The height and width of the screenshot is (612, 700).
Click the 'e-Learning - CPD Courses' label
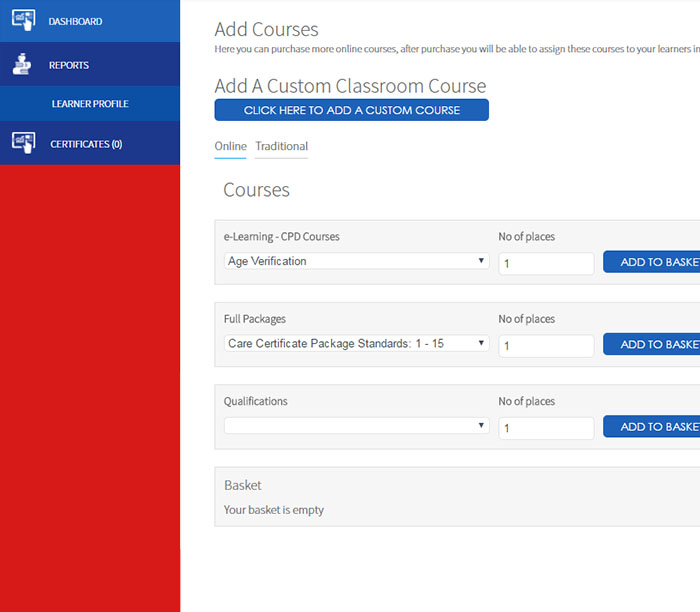point(281,237)
